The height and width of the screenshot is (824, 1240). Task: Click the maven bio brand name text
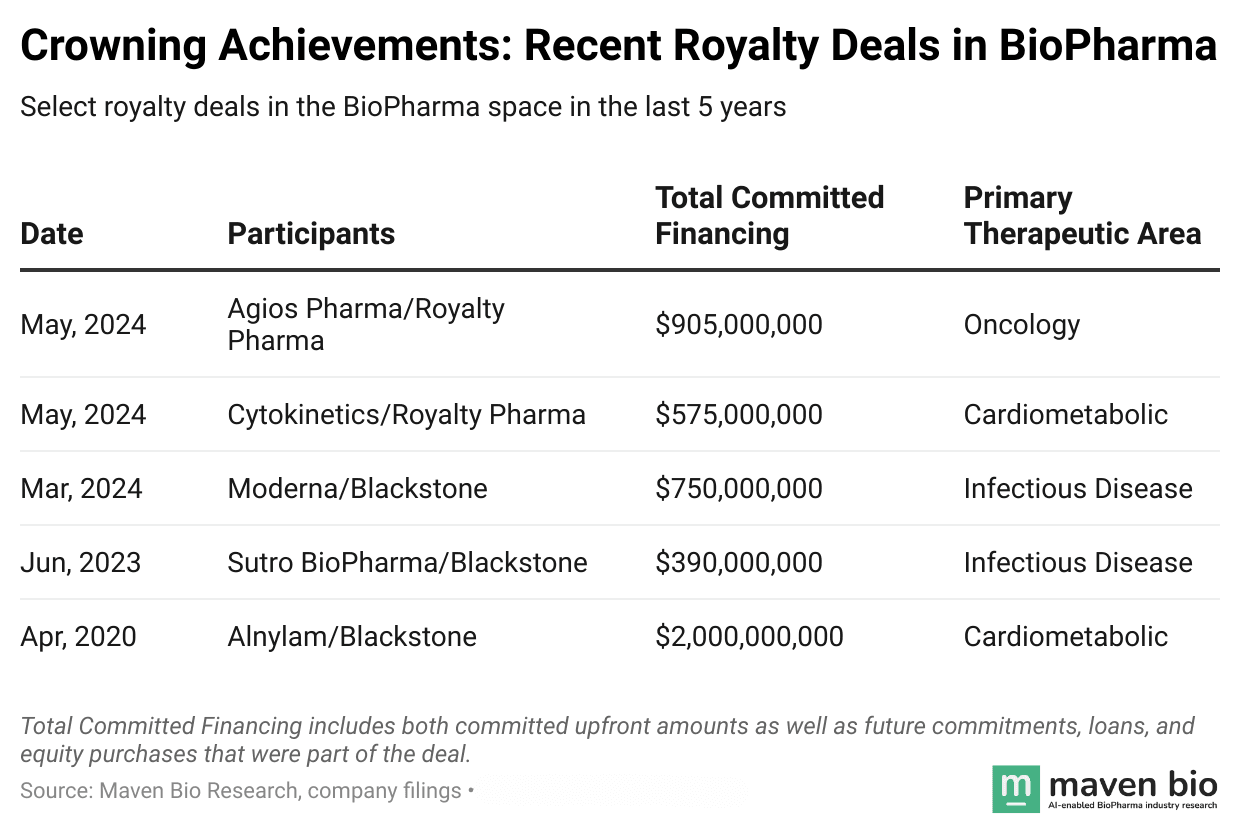click(x=1133, y=781)
